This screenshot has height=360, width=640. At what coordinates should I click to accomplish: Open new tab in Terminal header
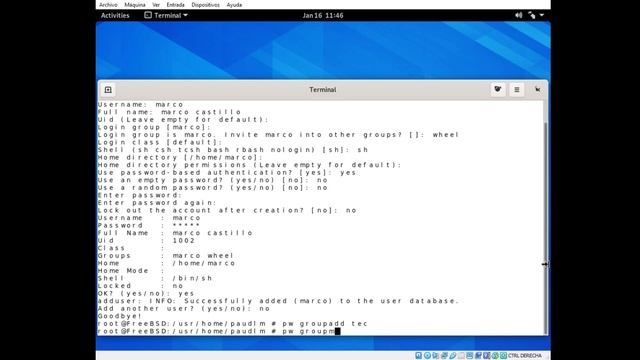tap(108, 89)
